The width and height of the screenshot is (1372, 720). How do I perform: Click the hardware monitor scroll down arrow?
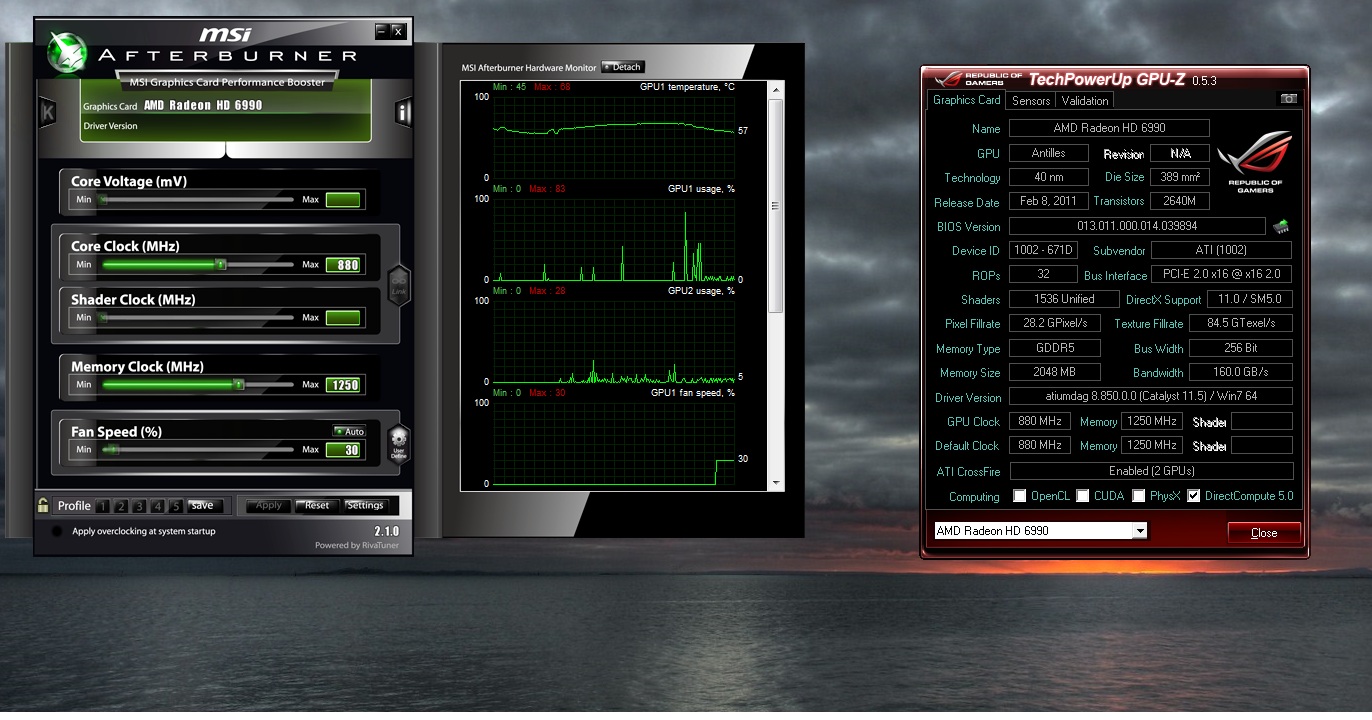point(775,483)
